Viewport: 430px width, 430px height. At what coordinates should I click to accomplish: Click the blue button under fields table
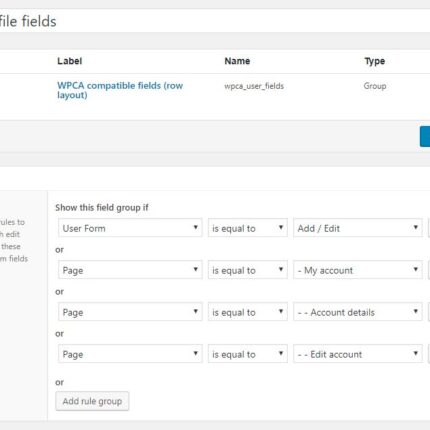[425, 136]
